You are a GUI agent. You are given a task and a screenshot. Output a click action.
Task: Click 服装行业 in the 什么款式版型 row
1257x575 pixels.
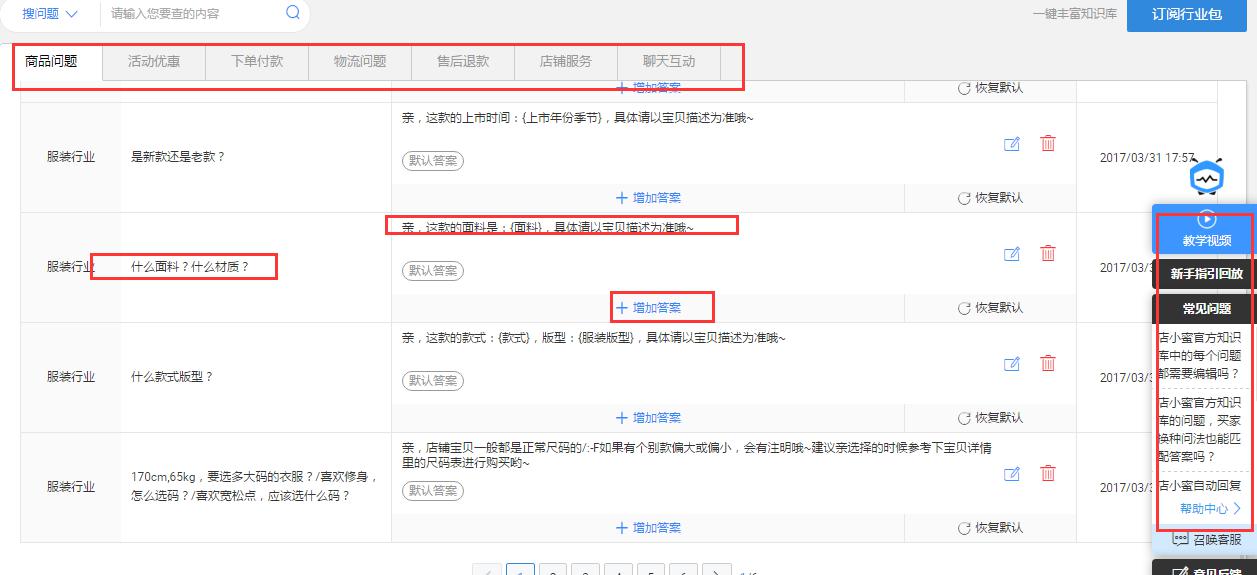tap(71, 377)
